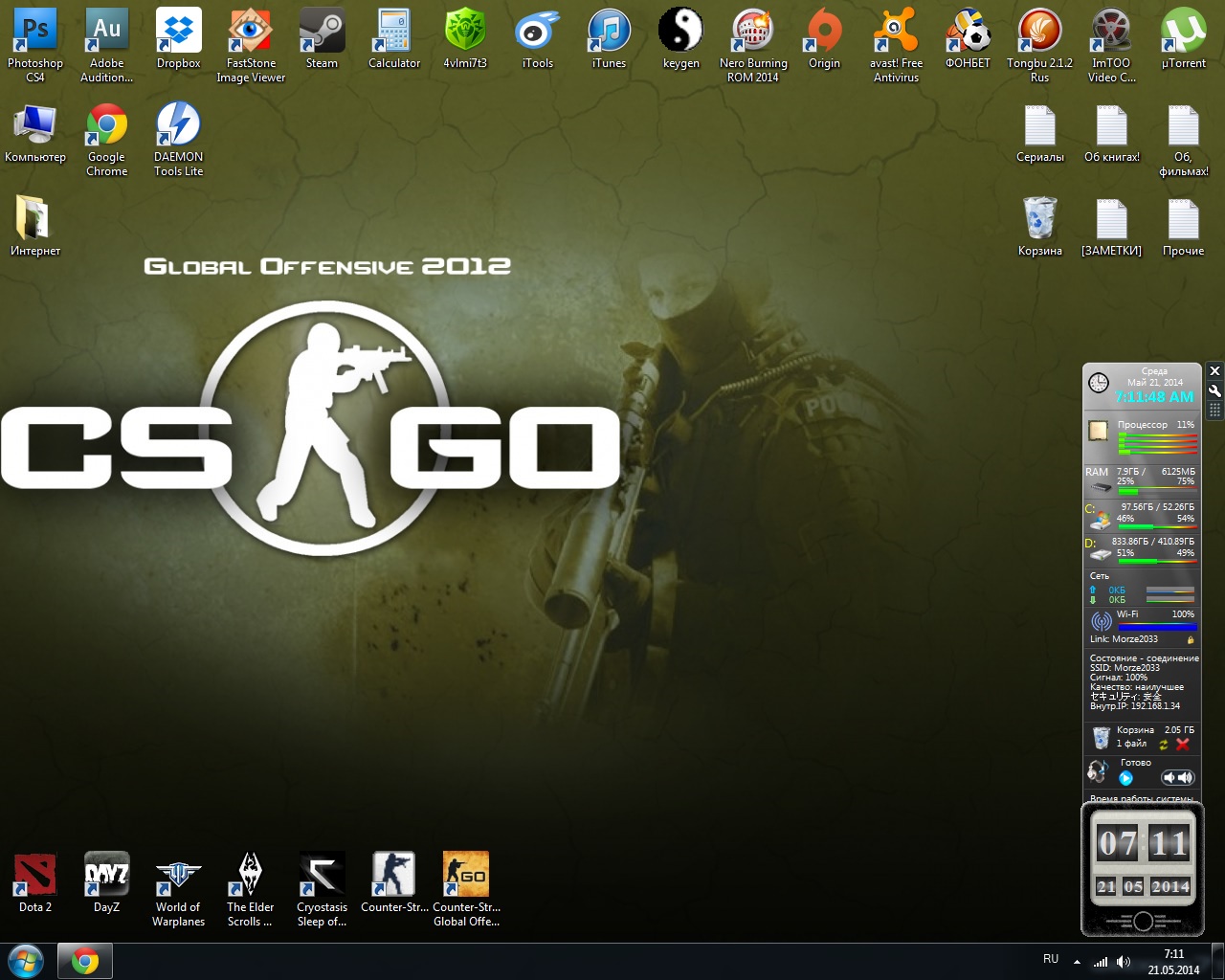Viewport: 1225px width, 980px height.
Task: Expand the hidden system tray icons arrow
Action: click(x=1077, y=962)
